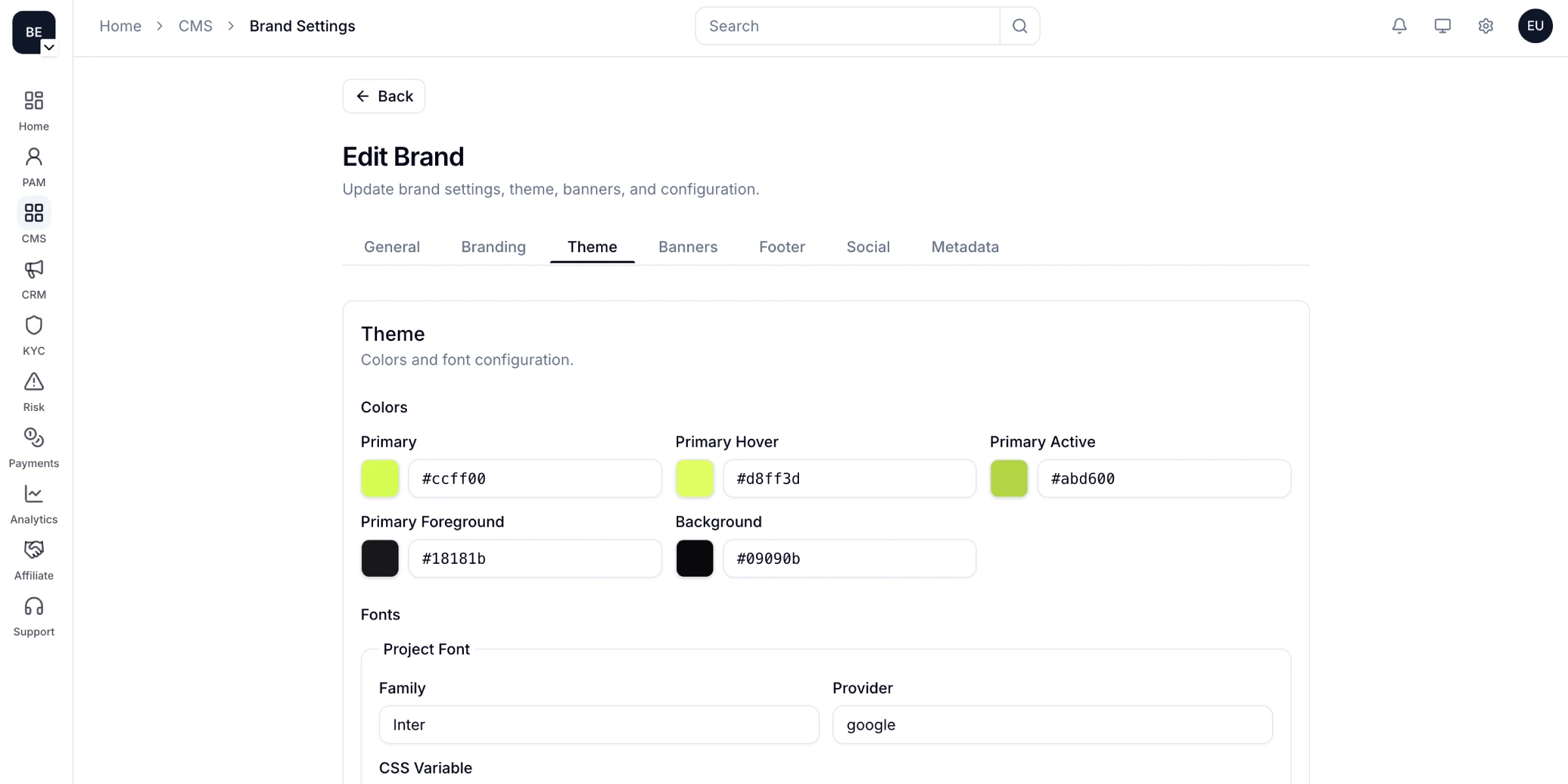Click the monitor display icon
The width and height of the screenshot is (1568, 784).
coord(1443,26)
